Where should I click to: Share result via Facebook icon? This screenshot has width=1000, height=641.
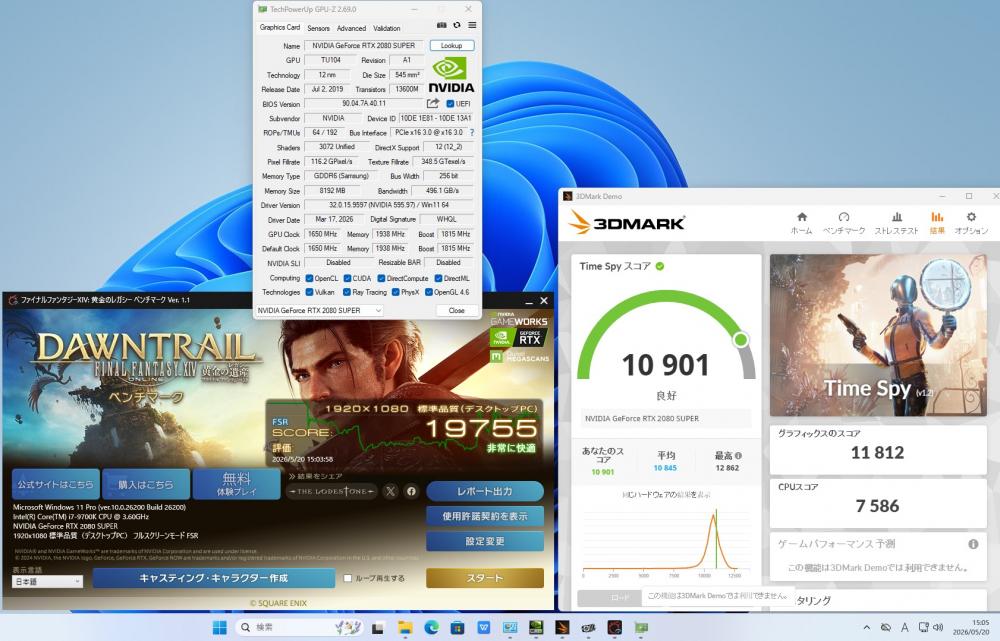tap(411, 490)
